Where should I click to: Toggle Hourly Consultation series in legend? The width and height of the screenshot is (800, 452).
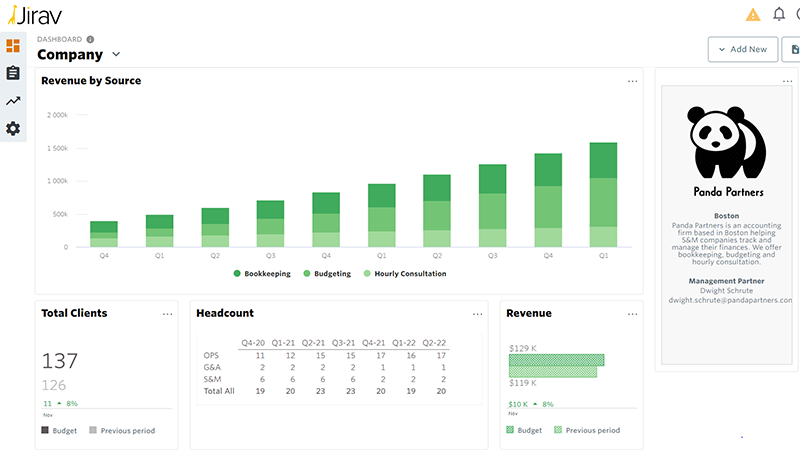pos(404,273)
